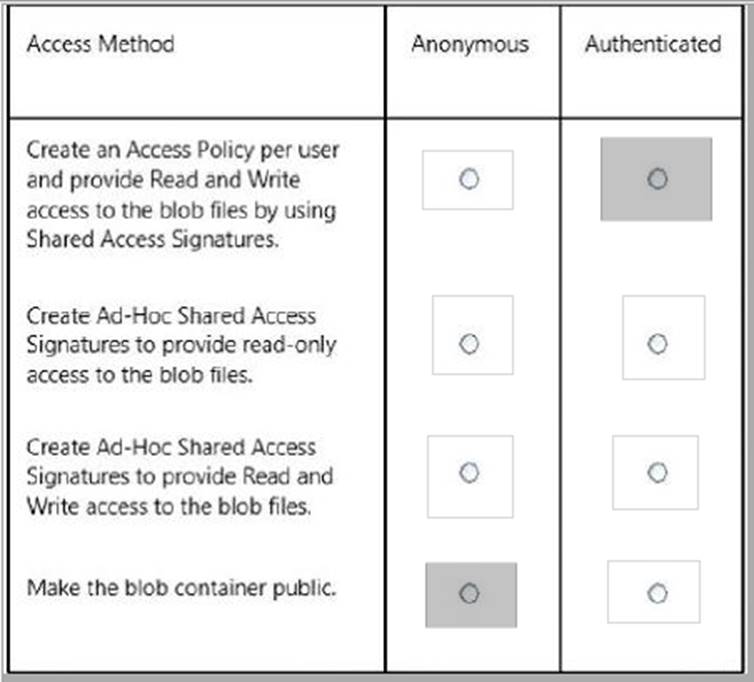Image resolution: width=754 pixels, height=682 pixels.
Task: Choose Authenticated for read-only Ad-Hoc signatures
Action: point(657,343)
